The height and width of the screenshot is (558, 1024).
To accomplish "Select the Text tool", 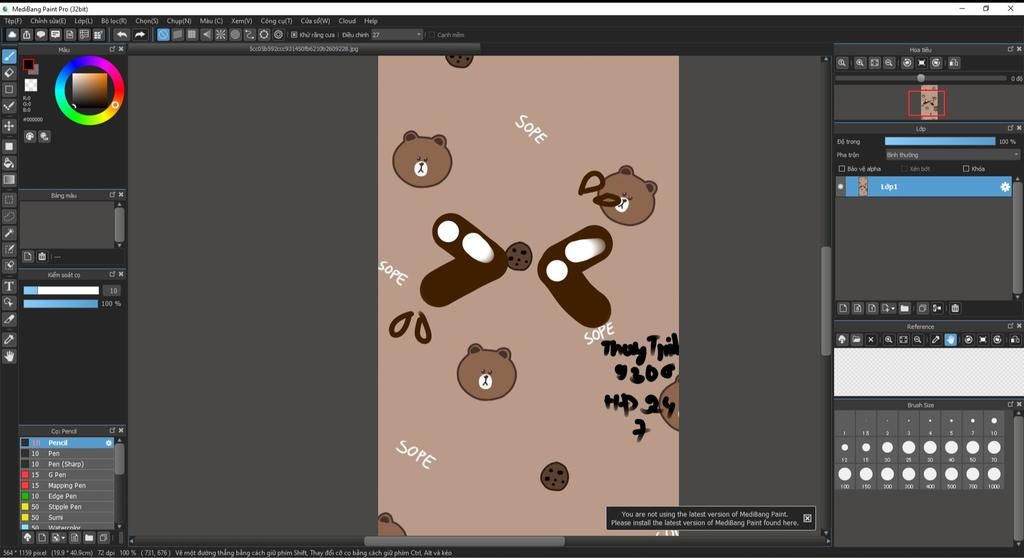I will coord(9,286).
